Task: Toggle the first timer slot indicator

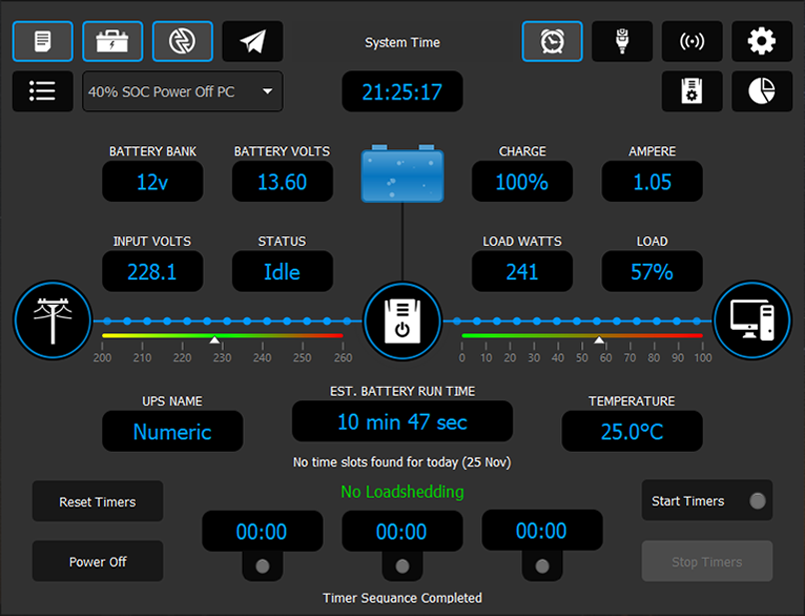Action: 262,566
